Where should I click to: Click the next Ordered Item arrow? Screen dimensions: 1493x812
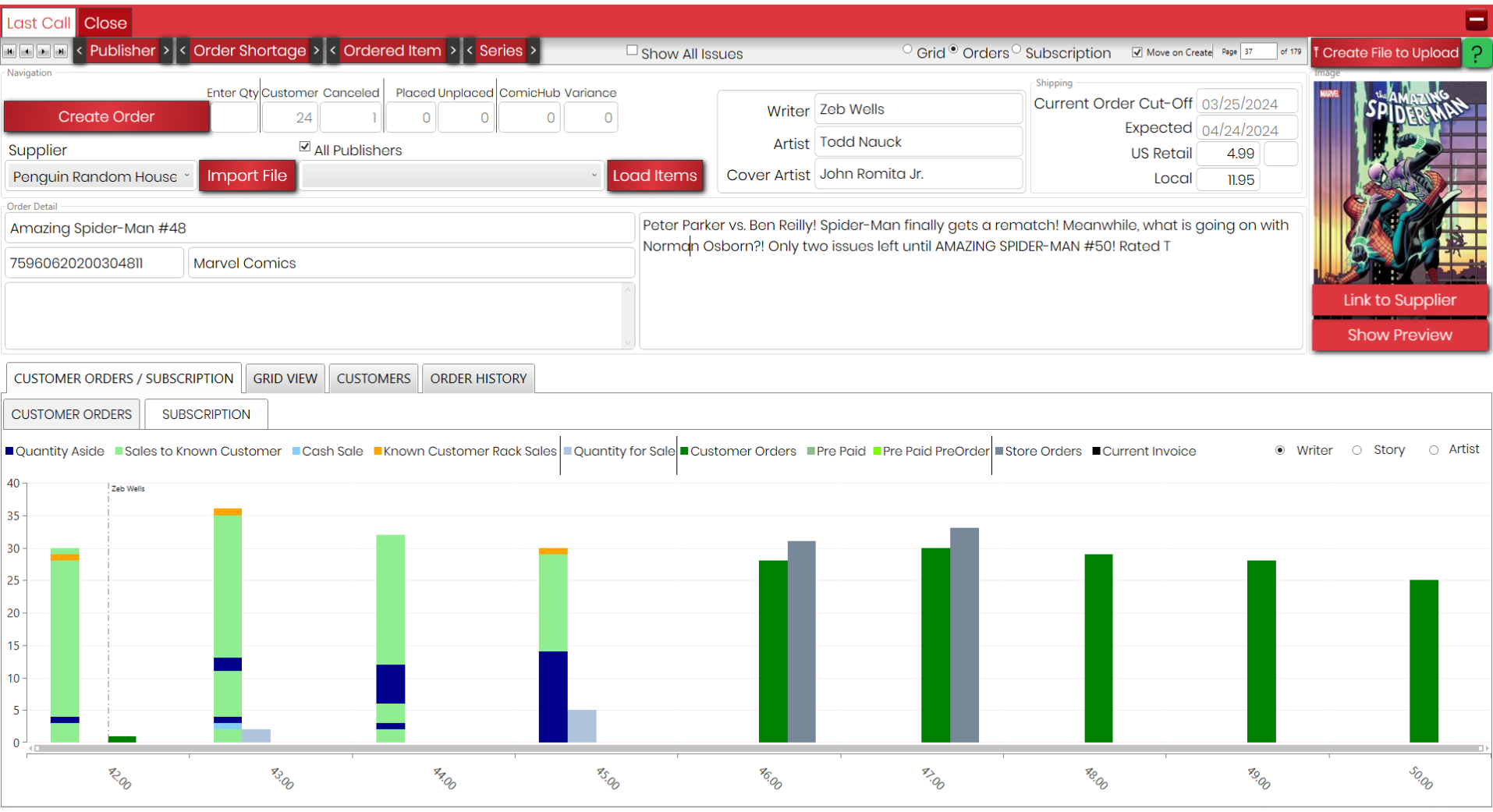[453, 51]
